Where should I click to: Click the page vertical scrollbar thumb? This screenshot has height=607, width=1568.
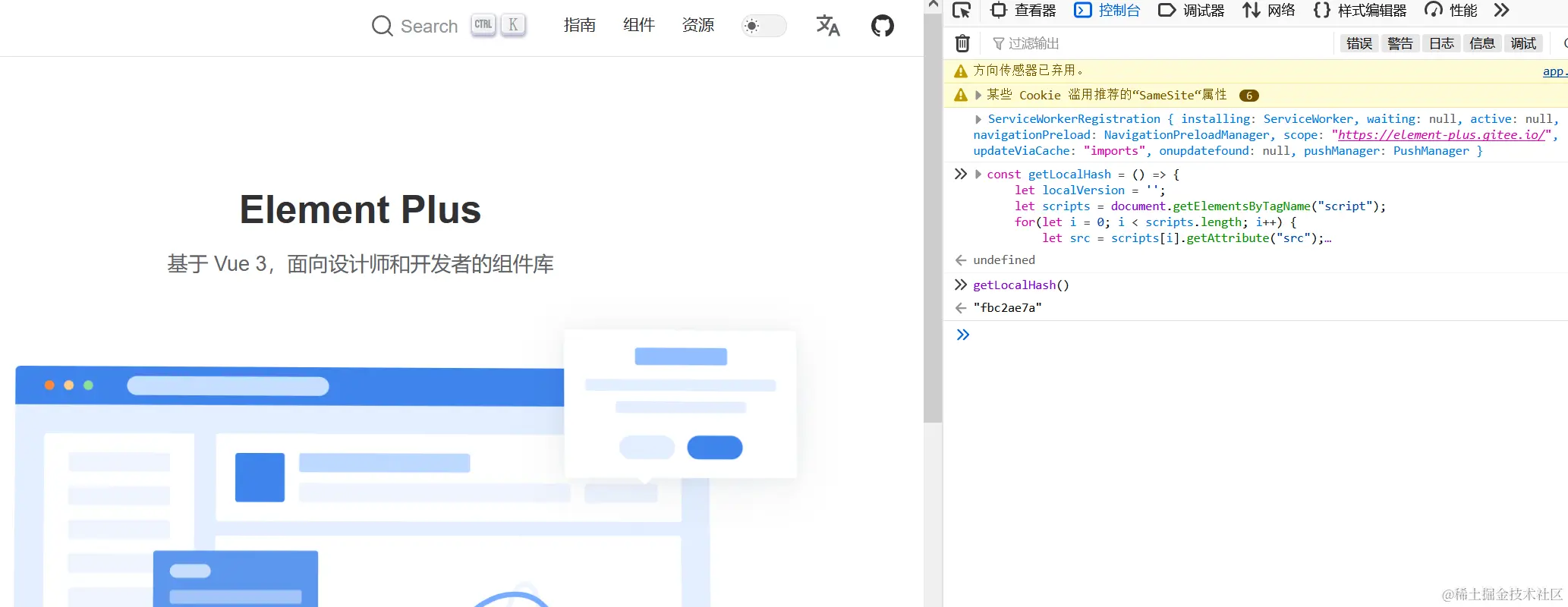(933, 216)
